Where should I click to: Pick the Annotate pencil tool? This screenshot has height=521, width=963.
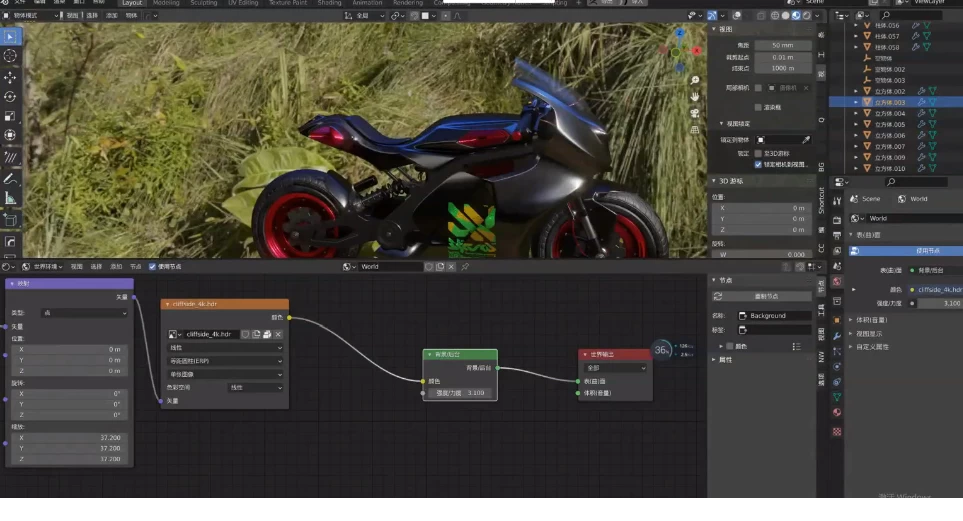pos(10,178)
